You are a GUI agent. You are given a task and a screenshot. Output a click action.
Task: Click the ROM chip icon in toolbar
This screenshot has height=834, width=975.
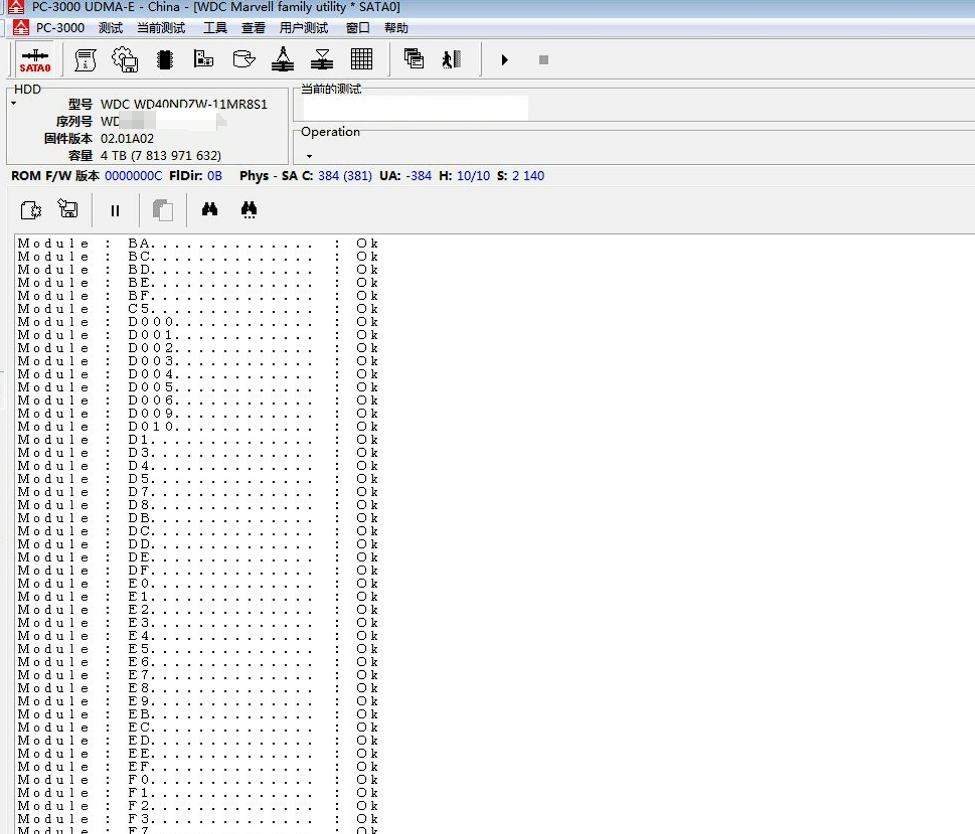tap(165, 60)
